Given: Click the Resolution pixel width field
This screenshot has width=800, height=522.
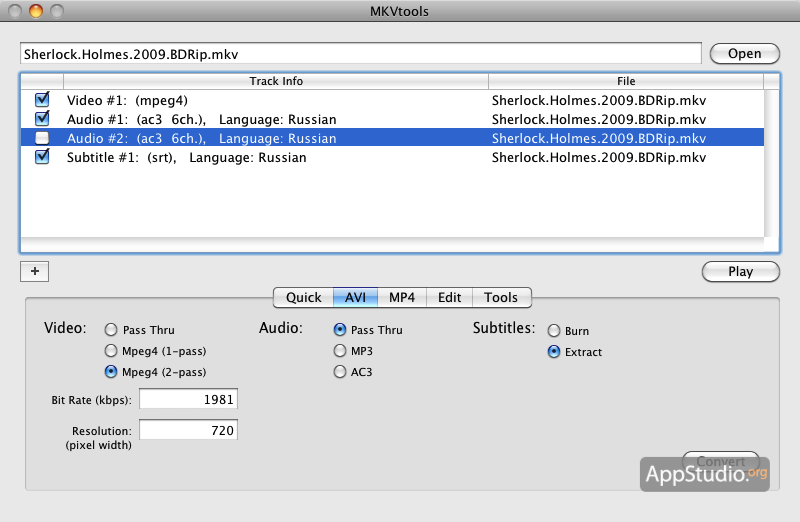Looking at the screenshot, I should click(188, 430).
